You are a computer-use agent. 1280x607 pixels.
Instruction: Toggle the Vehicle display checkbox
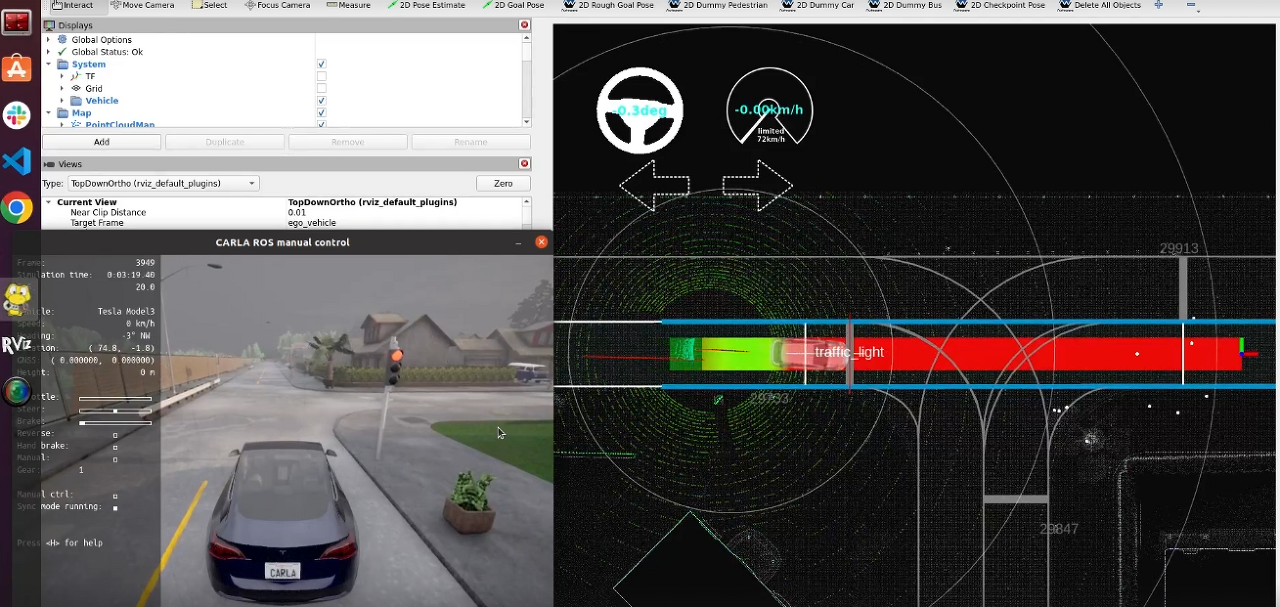[x=321, y=101]
